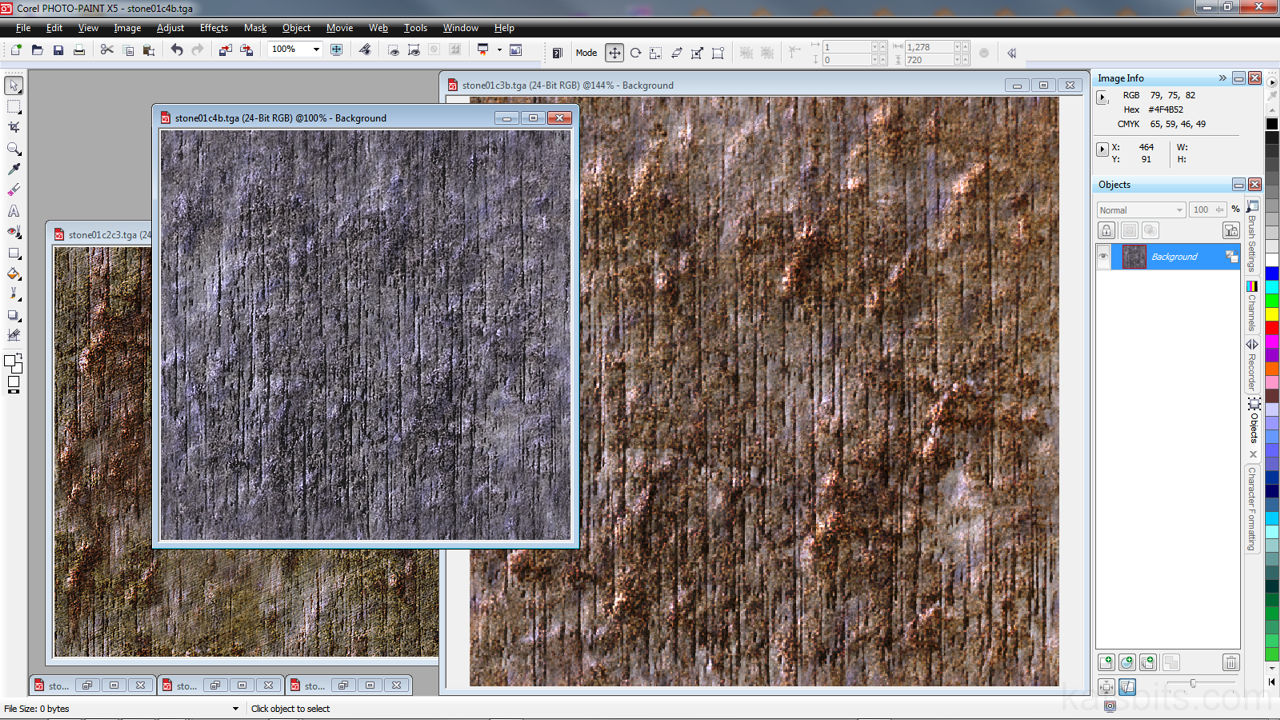The width and height of the screenshot is (1280, 720).
Task: Open the zoom level 100% dropdown
Action: click(x=316, y=50)
